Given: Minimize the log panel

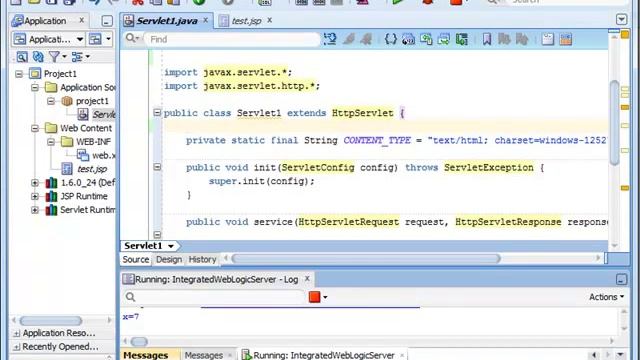Looking at the screenshot, I should point(621,279).
